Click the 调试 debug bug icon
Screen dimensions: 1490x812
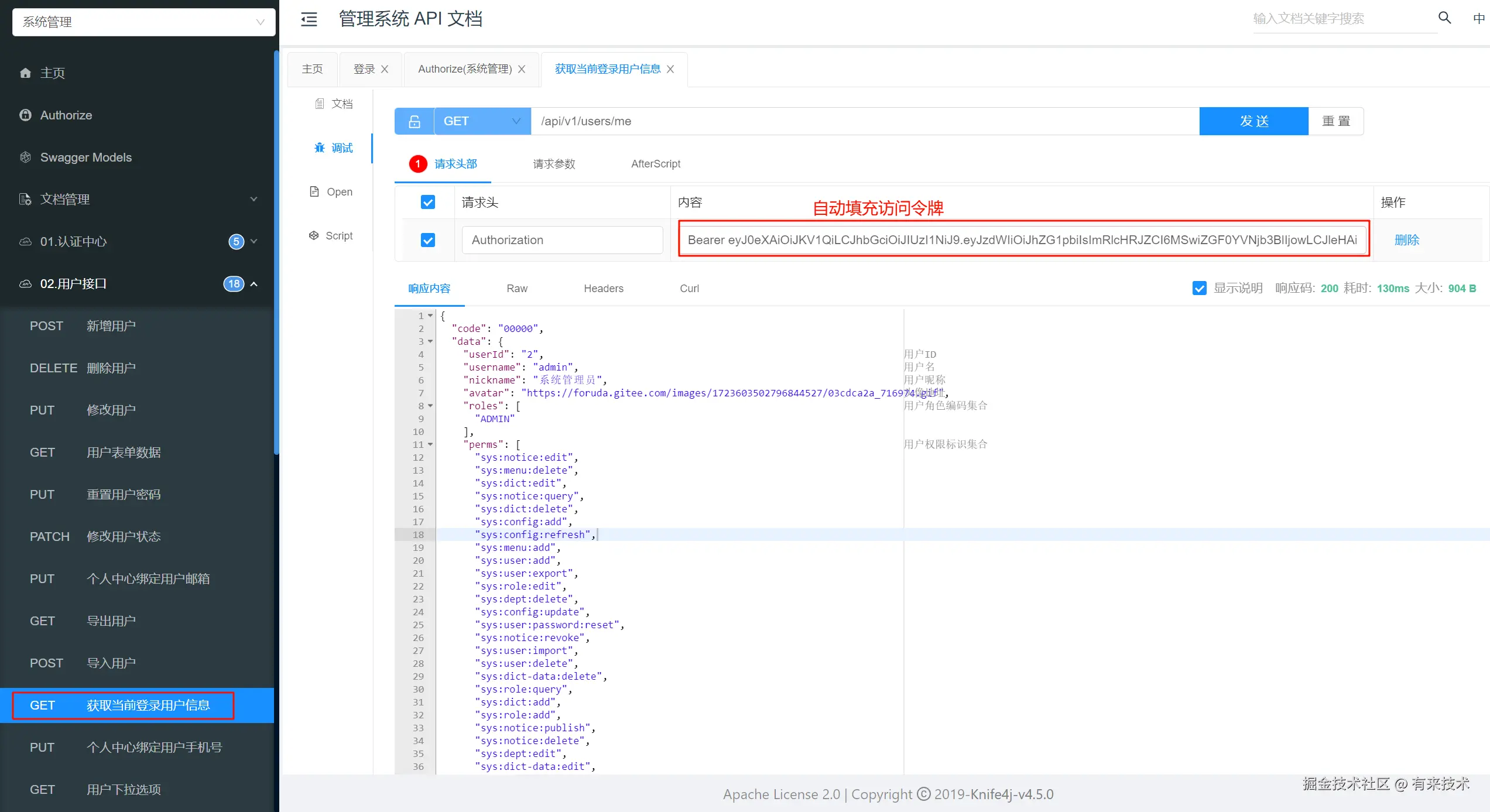coord(320,148)
